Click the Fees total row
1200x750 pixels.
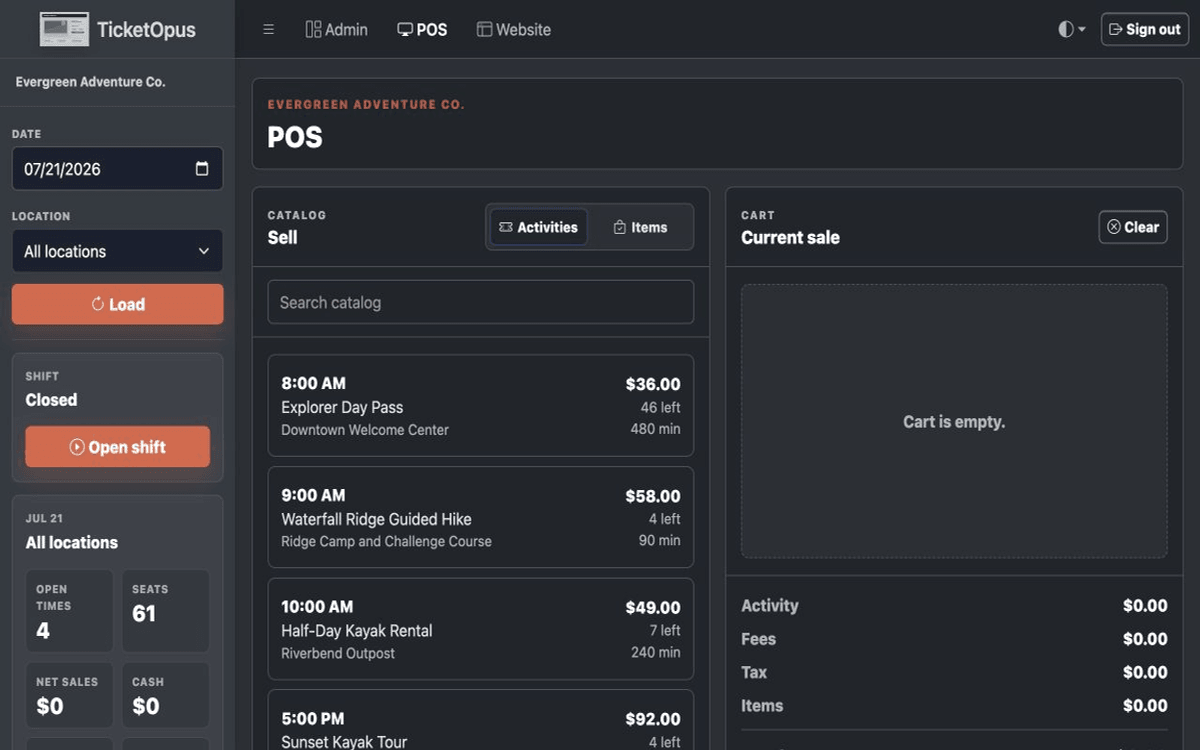point(954,639)
